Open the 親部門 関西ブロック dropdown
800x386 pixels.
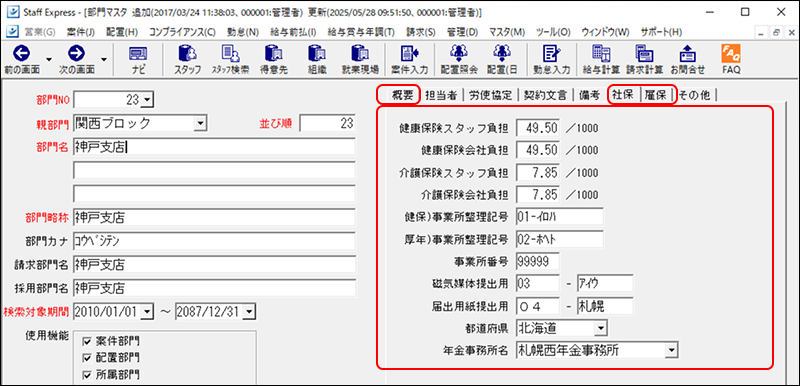(201, 123)
